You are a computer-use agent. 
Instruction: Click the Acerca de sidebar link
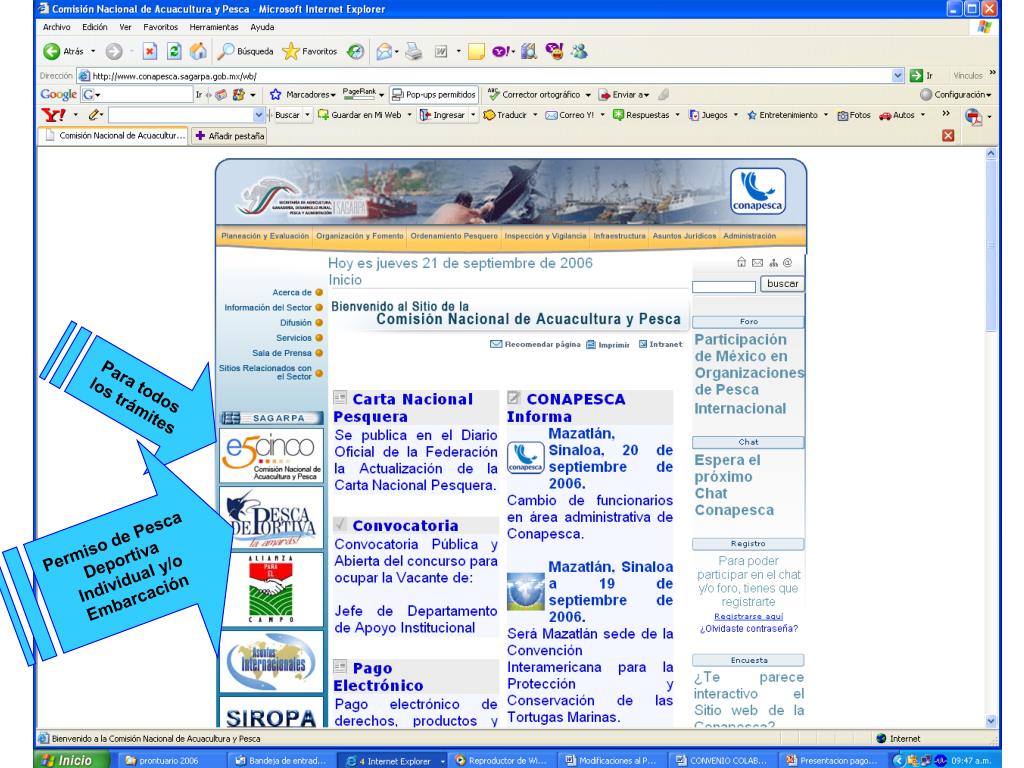(292, 293)
